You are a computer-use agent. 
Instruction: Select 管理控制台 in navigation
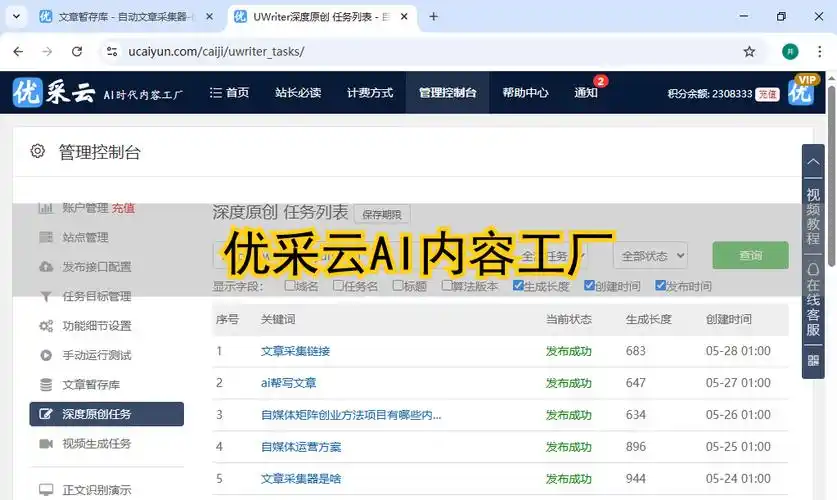pos(447,92)
